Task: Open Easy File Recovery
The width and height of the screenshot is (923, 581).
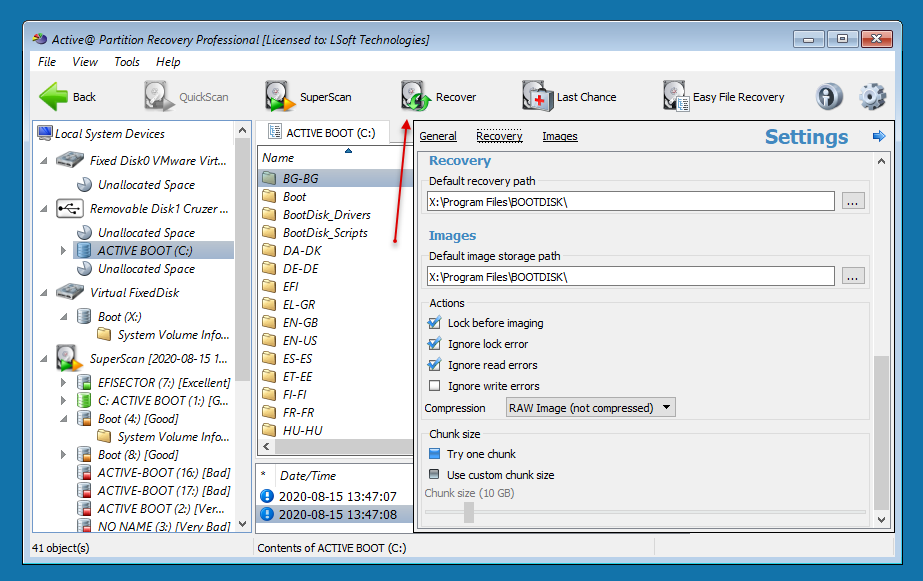Action: [x=723, y=97]
